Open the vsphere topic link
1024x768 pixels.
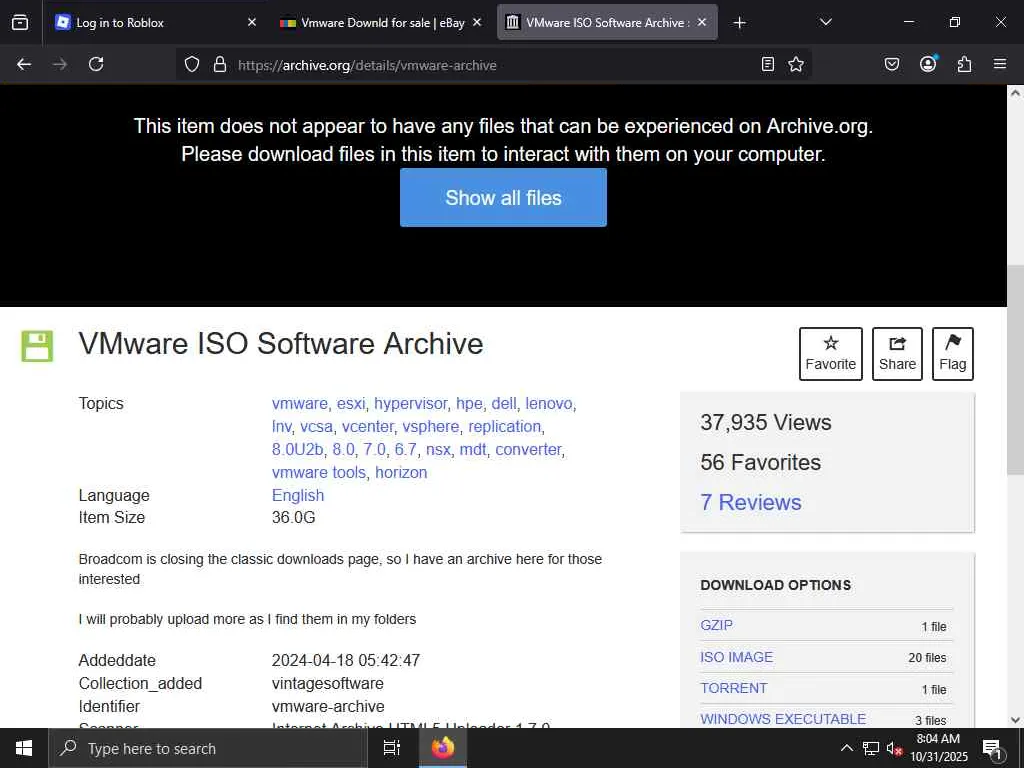(x=430, y=426)
